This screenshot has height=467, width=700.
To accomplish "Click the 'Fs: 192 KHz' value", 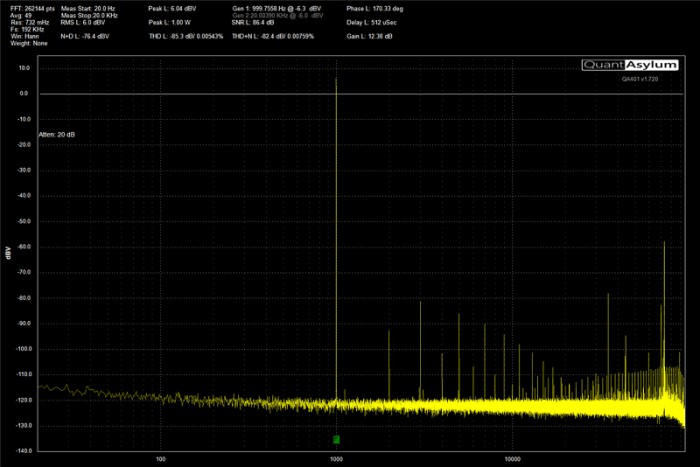I will (27, 29).
